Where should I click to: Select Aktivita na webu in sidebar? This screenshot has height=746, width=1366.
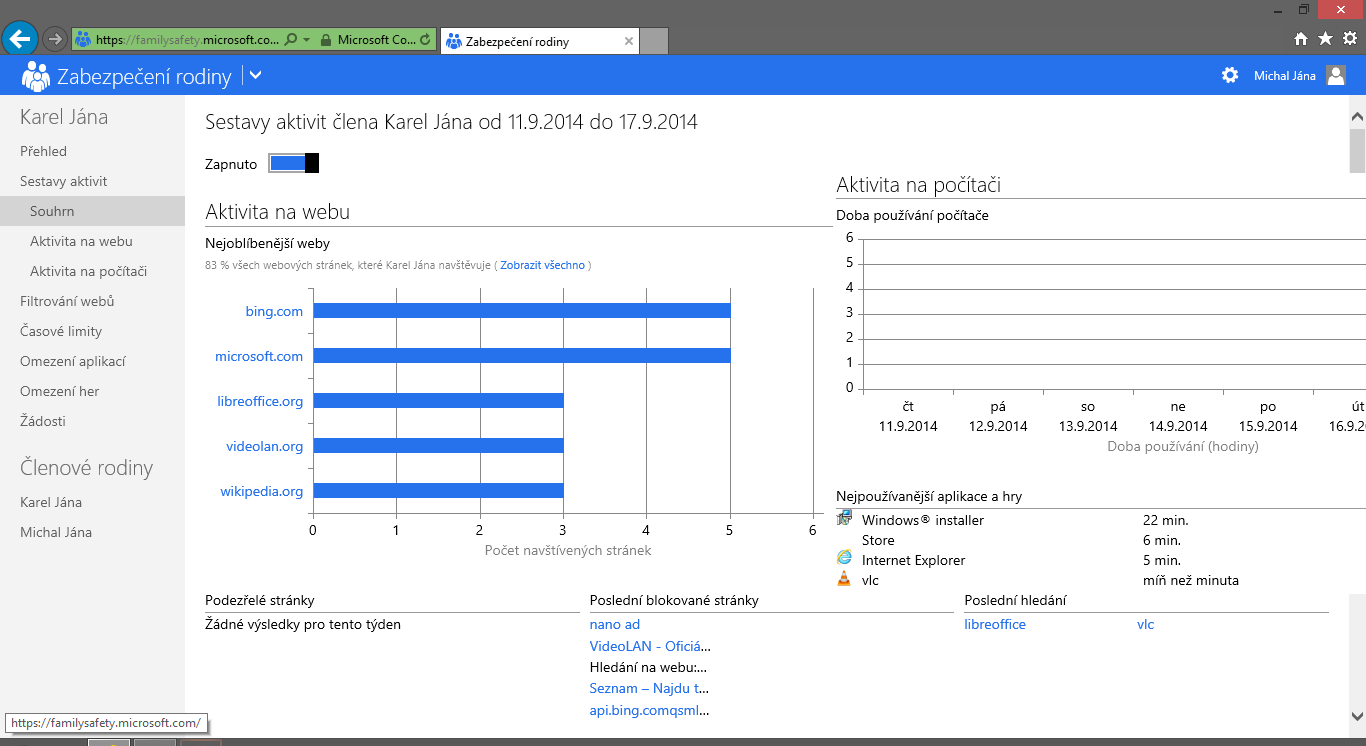pyautogui.click(x=81, y=241)
